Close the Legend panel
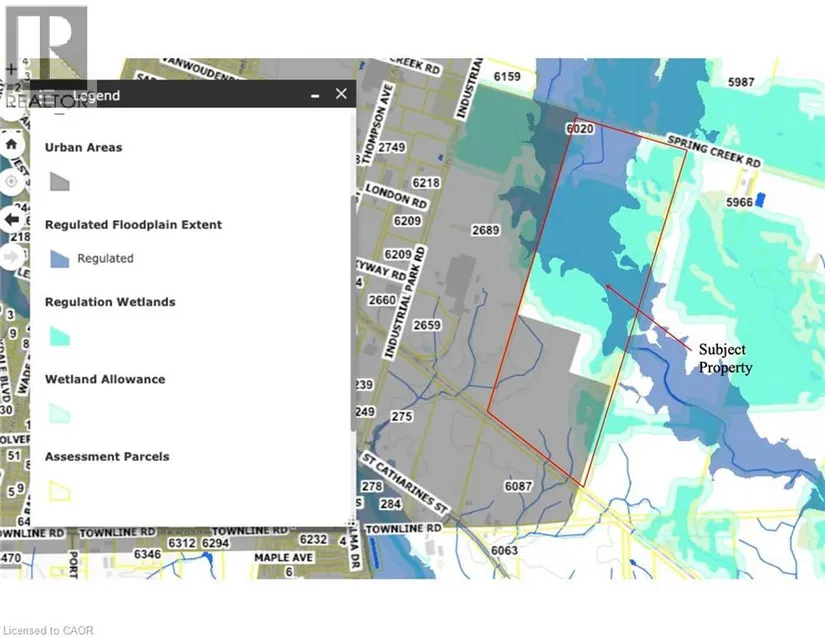This screenshot has width=825, height=637. pyautogui.click(x=341, y=94)
